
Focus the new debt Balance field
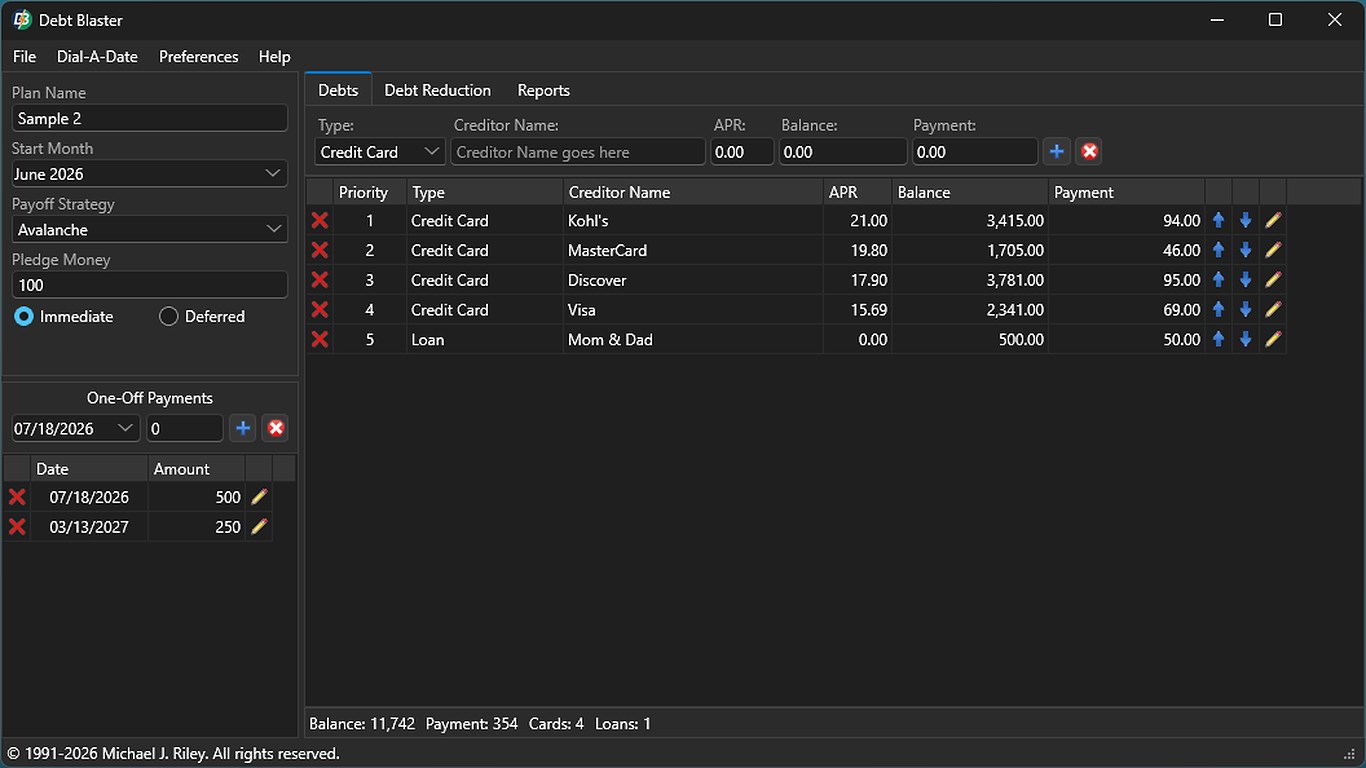pyautogui.click(x=843, y=152)
